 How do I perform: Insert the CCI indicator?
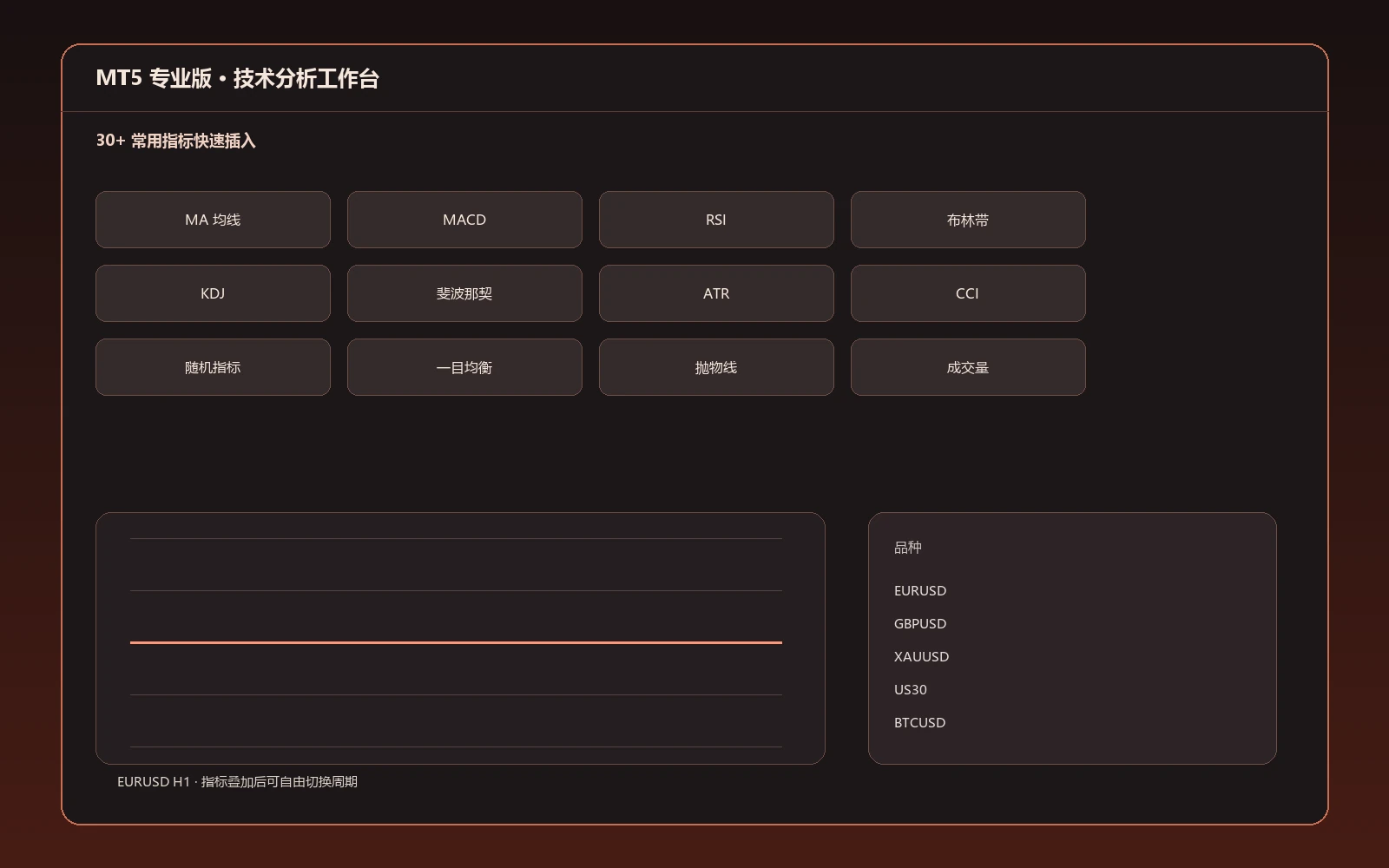(x=968, y=293)
